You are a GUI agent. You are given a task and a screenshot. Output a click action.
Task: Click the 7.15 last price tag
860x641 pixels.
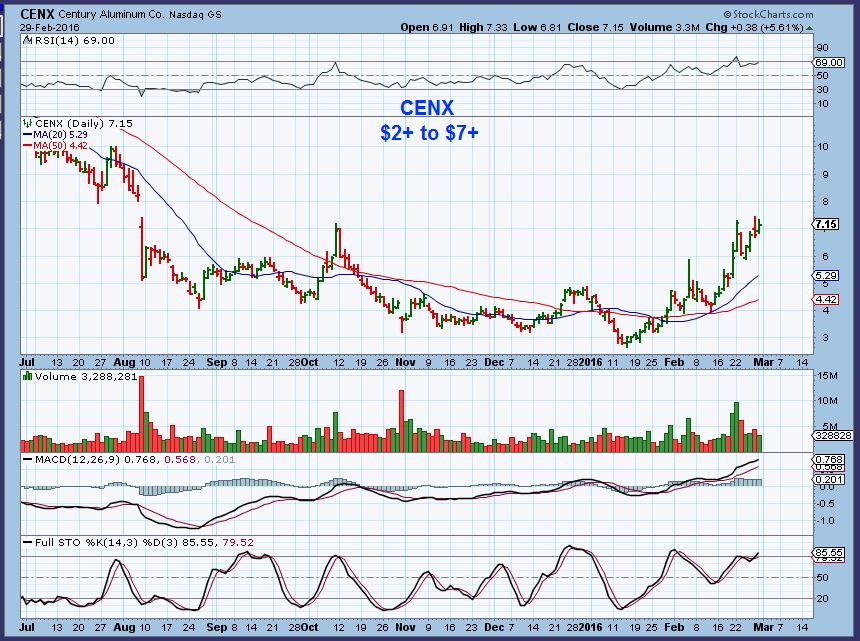coord(825,224)
